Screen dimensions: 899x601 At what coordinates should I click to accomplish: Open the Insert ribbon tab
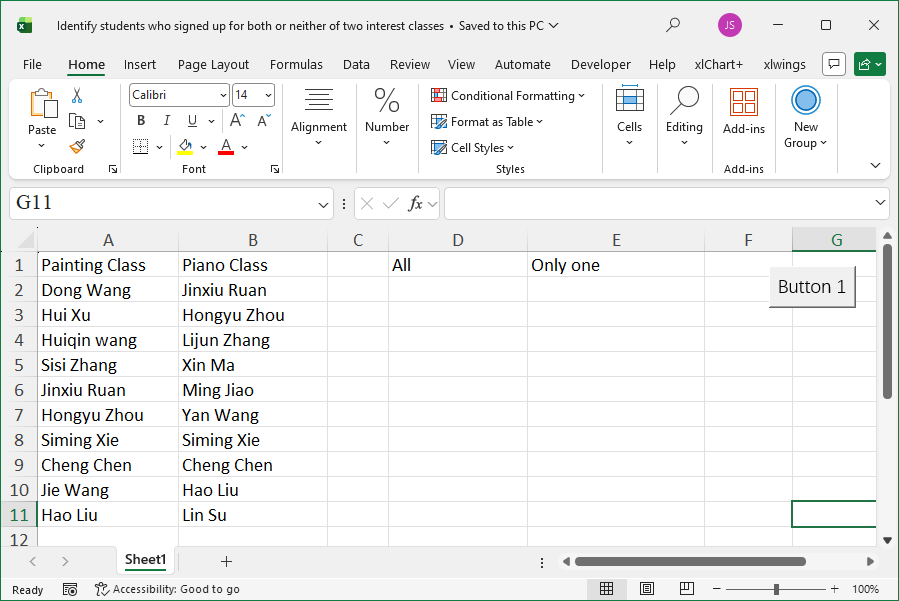[139, 64]
